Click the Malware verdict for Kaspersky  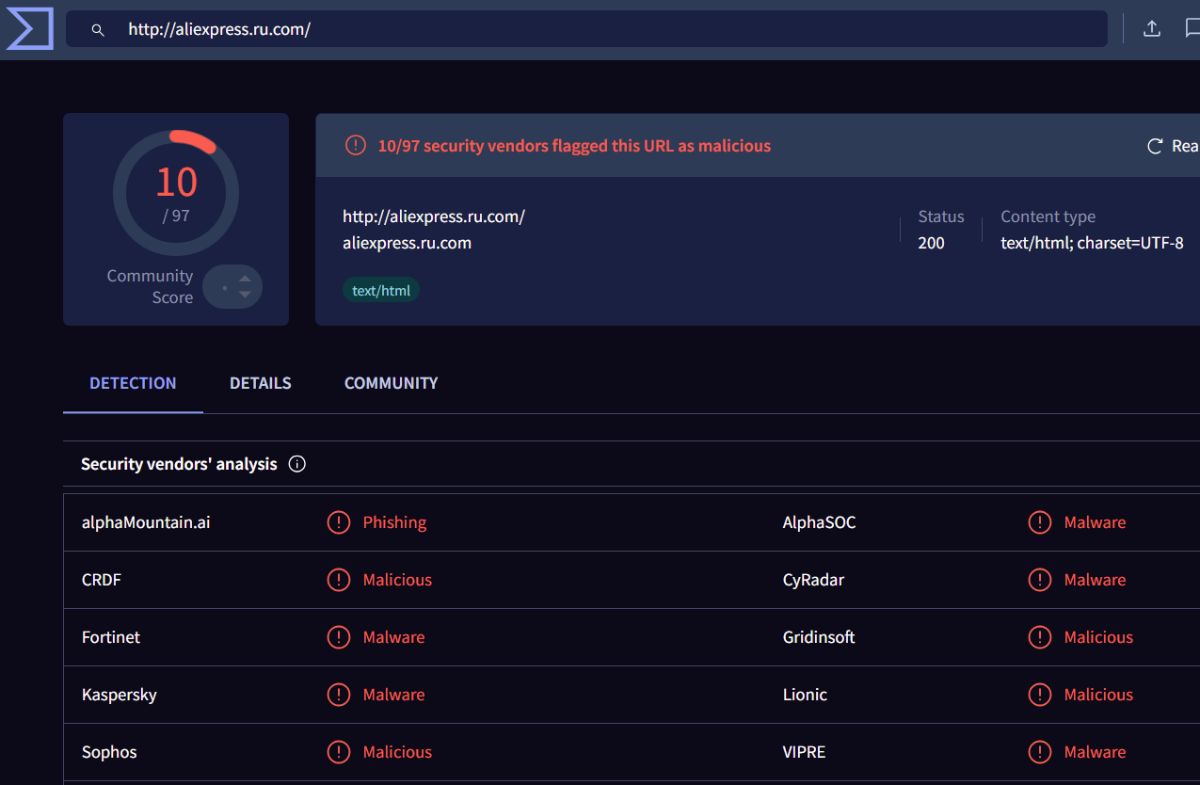[x=394, y=694]
